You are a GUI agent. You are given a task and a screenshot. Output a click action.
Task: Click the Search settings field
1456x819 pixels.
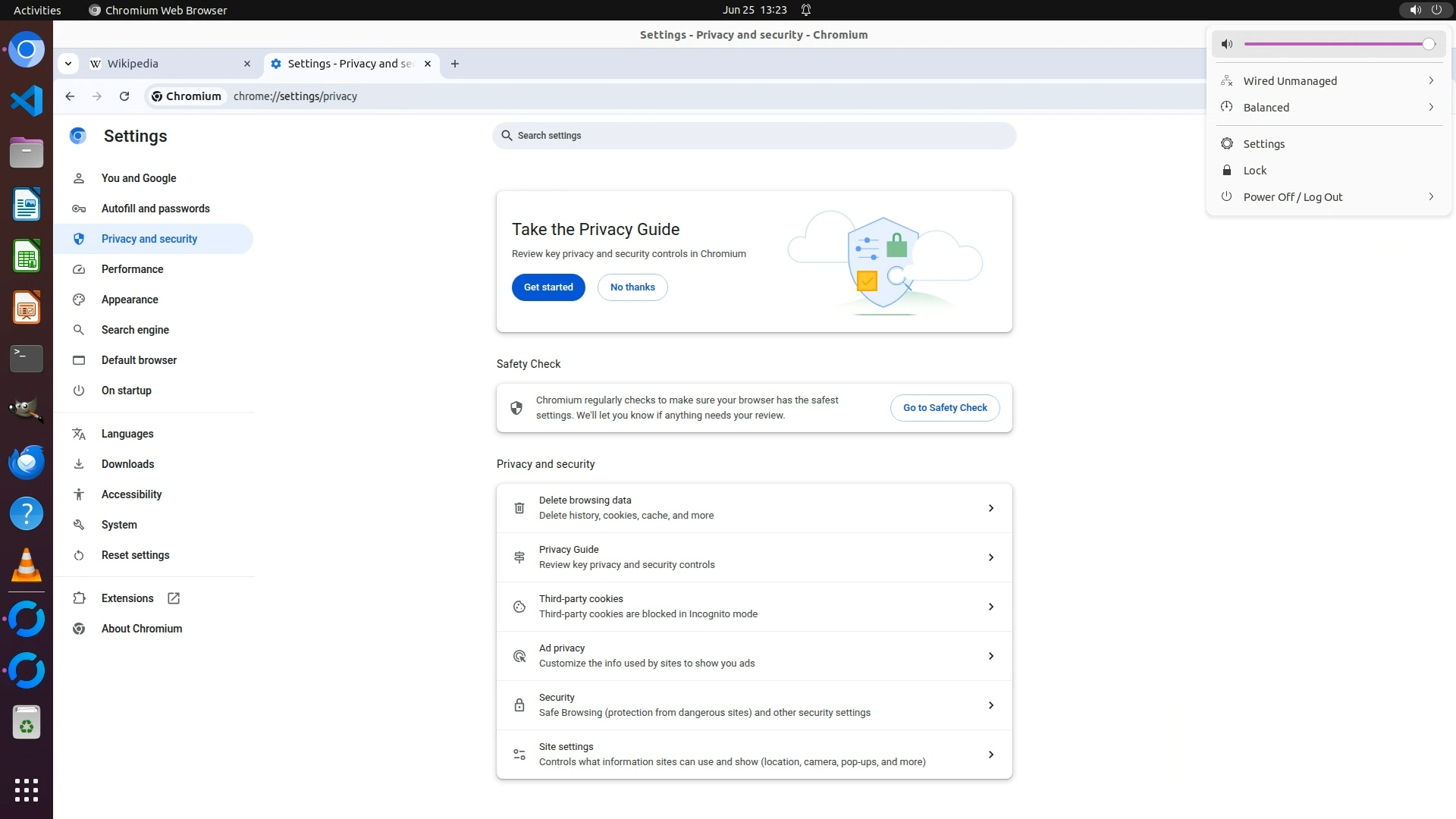pos(754,136)
